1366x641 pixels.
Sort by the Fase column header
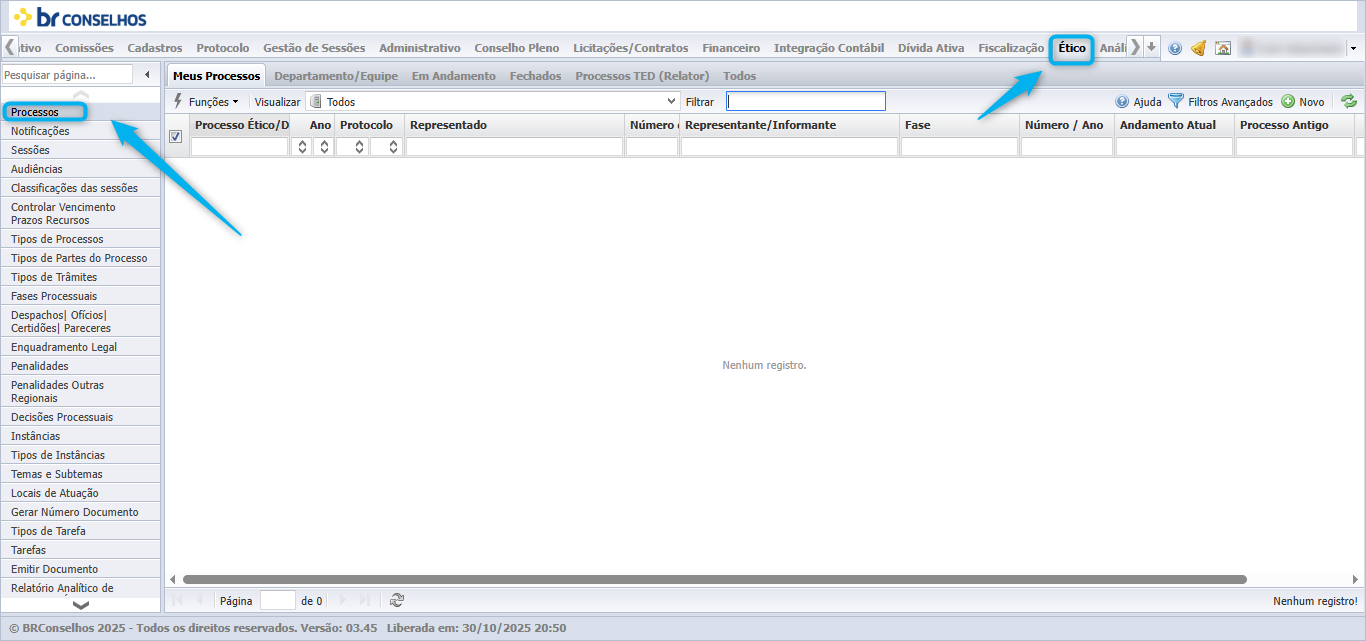pyautogui.click(x=959, y=125)
